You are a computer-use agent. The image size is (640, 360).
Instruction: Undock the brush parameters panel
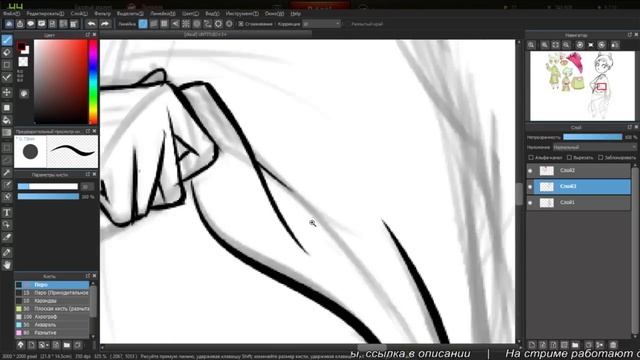[88, 174]
